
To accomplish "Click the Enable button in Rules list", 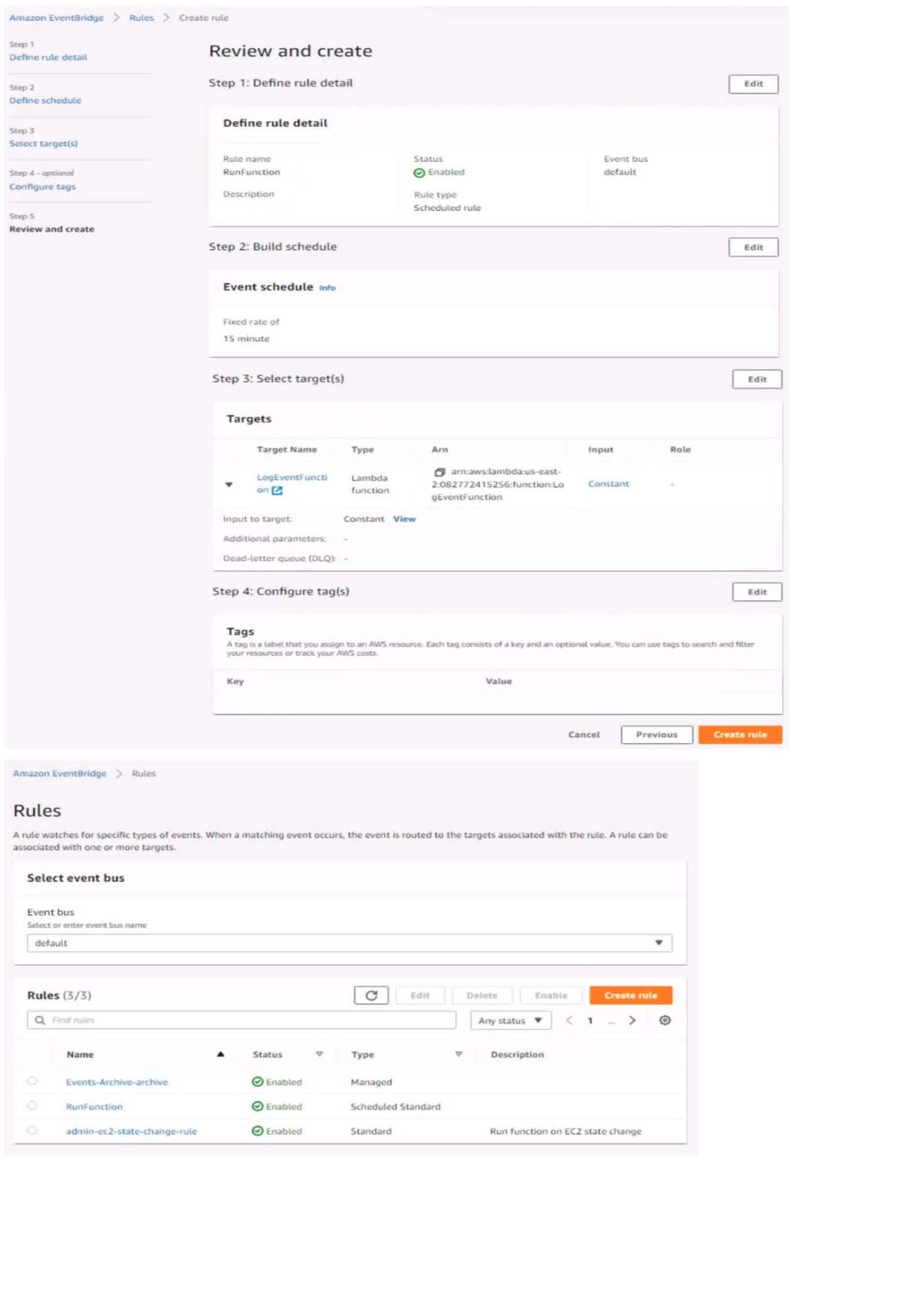I will point(551,995).
